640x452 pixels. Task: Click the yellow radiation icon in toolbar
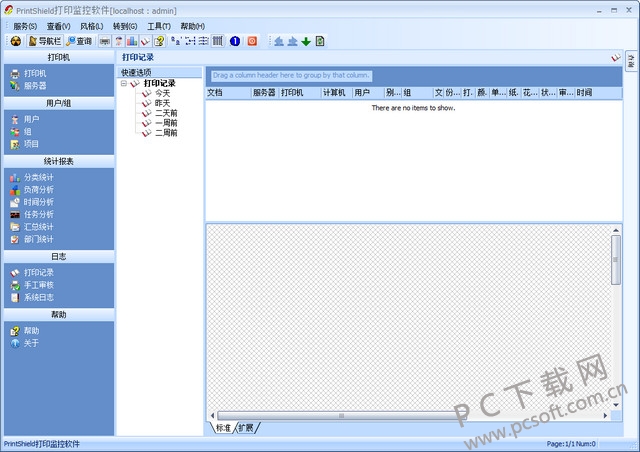(x=16, y=41)
